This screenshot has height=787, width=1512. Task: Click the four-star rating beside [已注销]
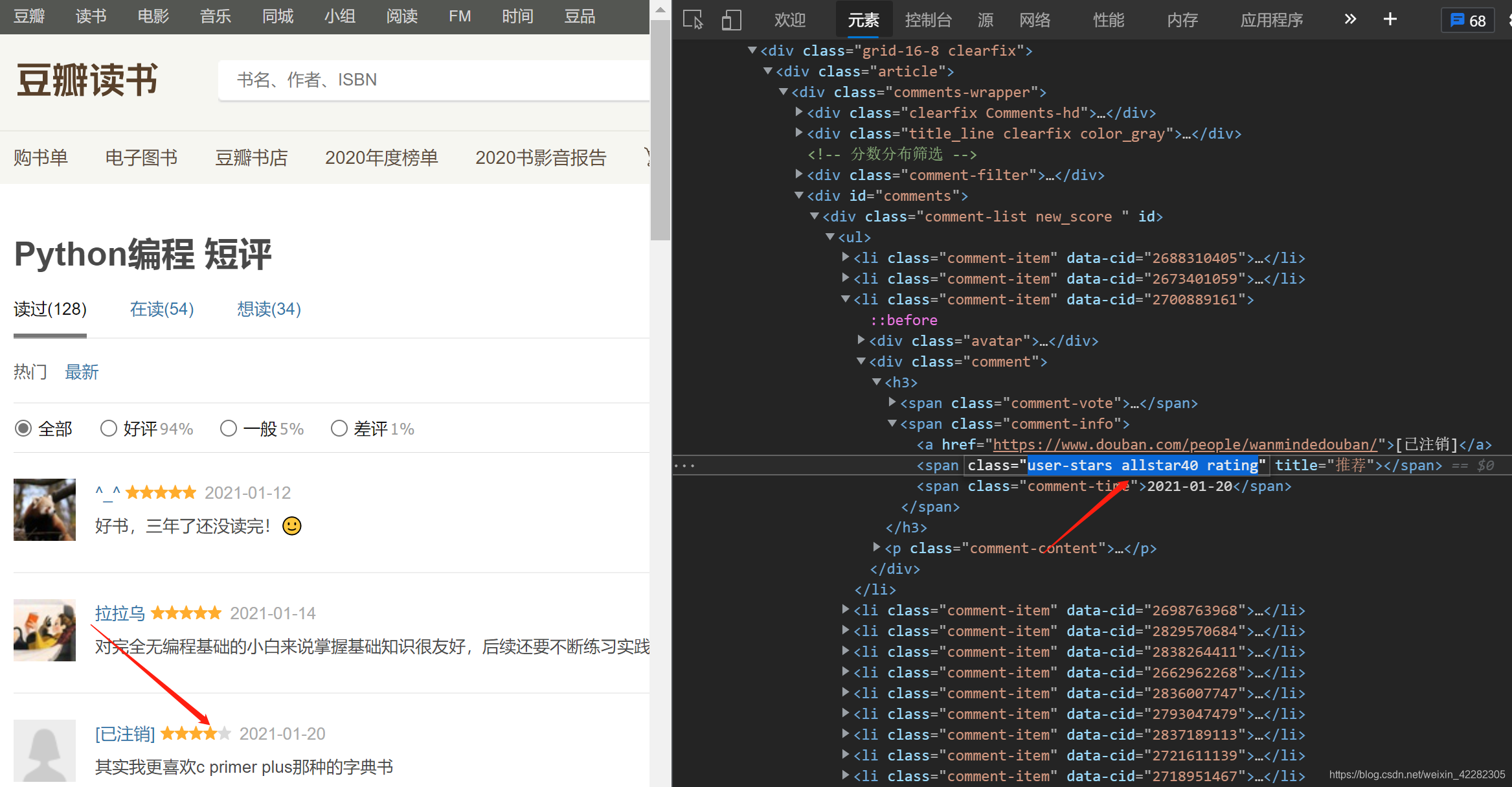coord(196,733)
